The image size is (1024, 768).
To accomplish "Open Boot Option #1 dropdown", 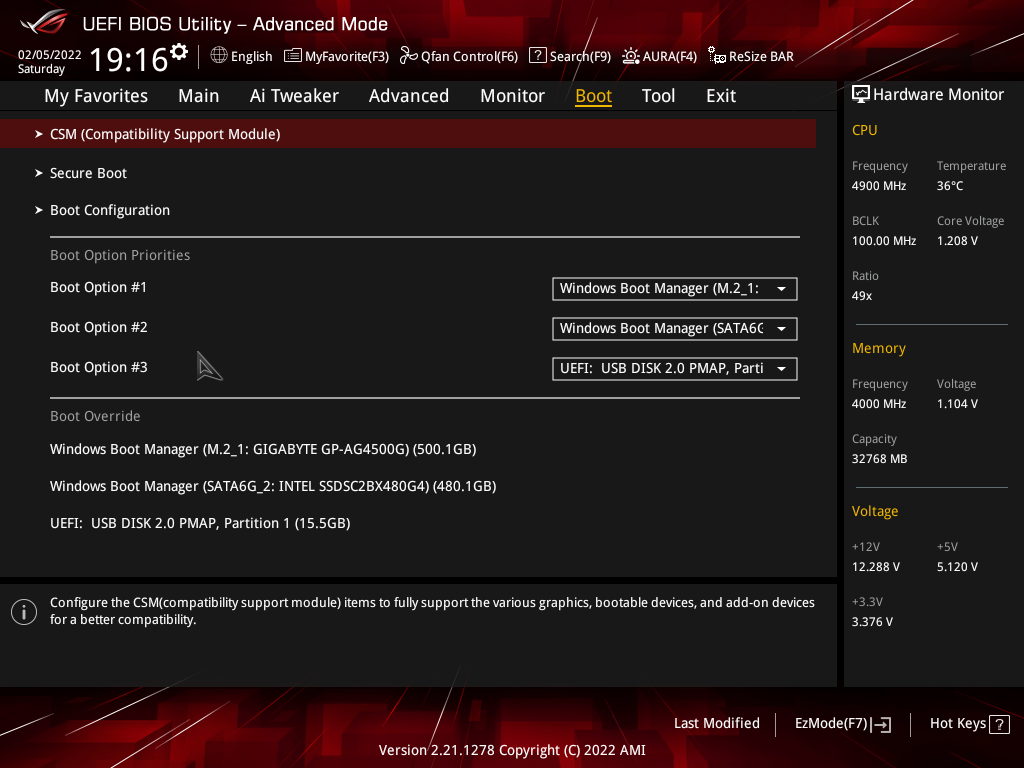I will point(675,289).
